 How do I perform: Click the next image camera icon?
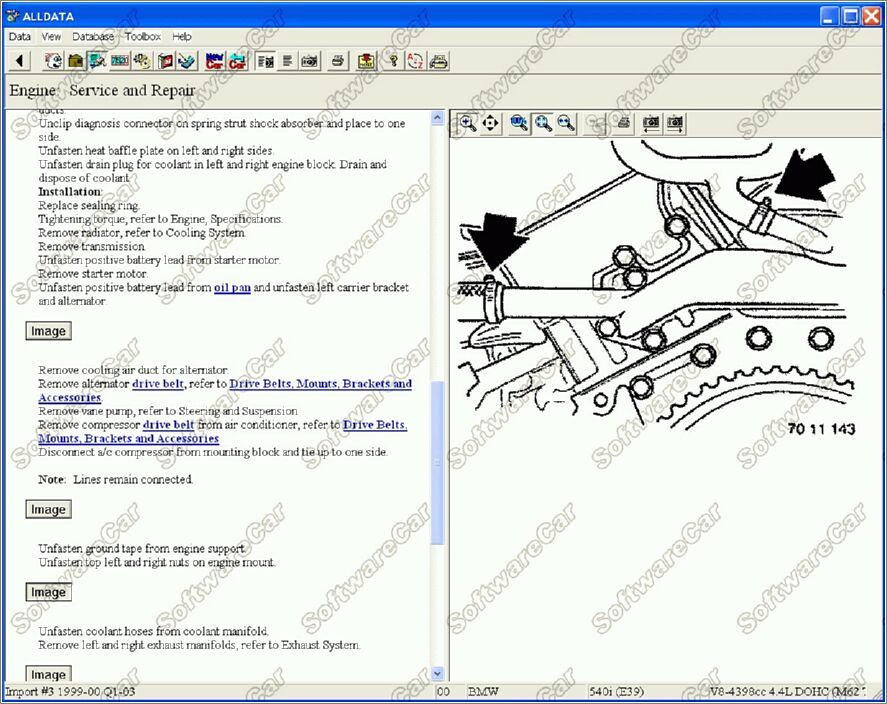(675, 123)
